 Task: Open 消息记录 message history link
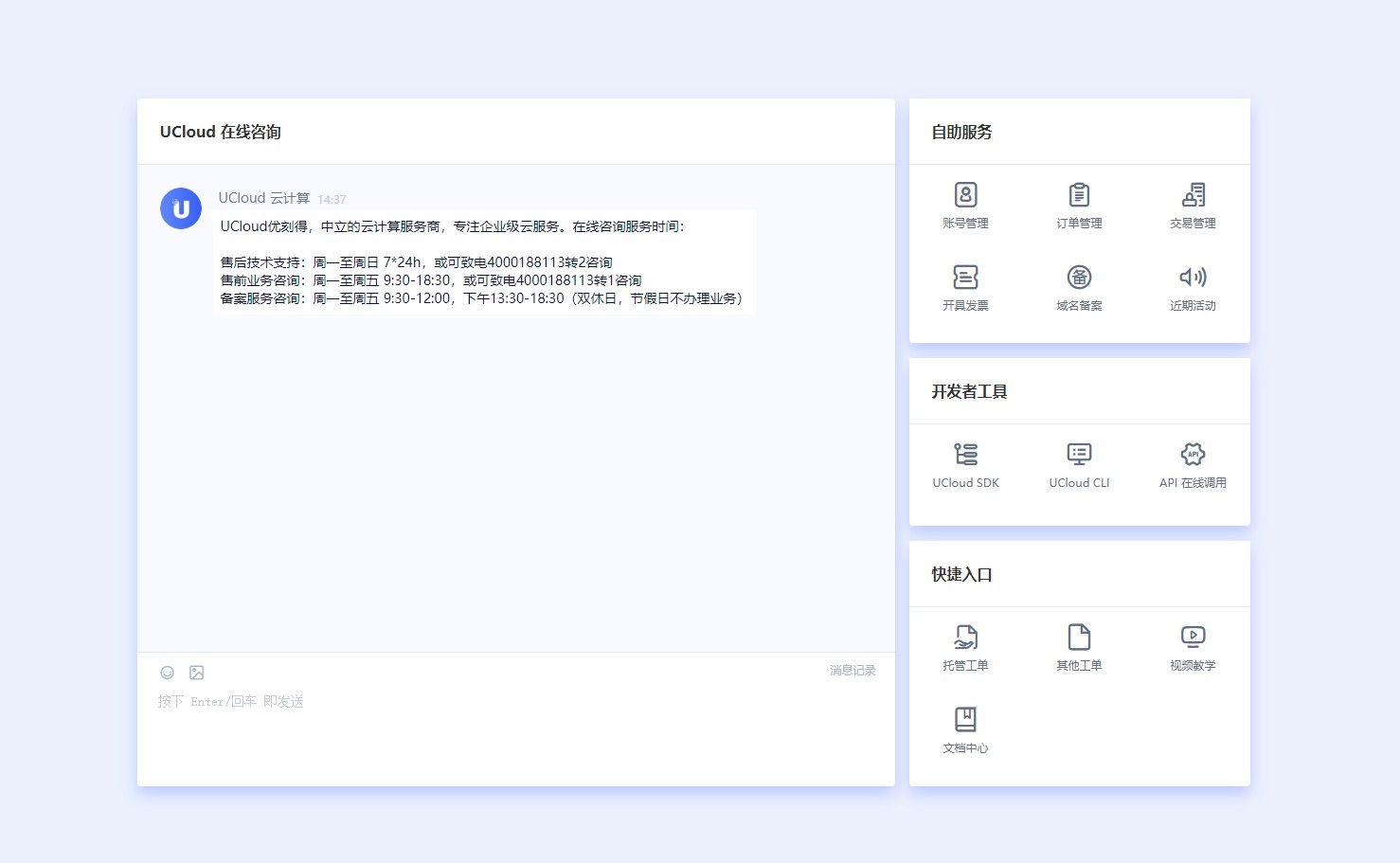(853, 671)
